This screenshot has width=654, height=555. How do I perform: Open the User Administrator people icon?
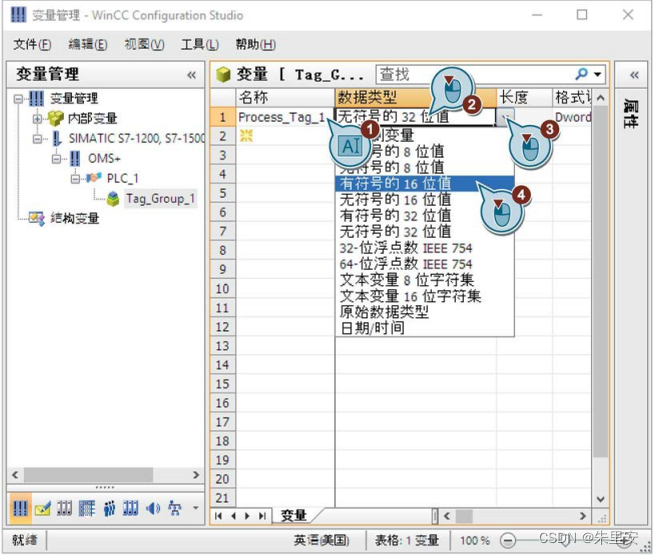109,508
